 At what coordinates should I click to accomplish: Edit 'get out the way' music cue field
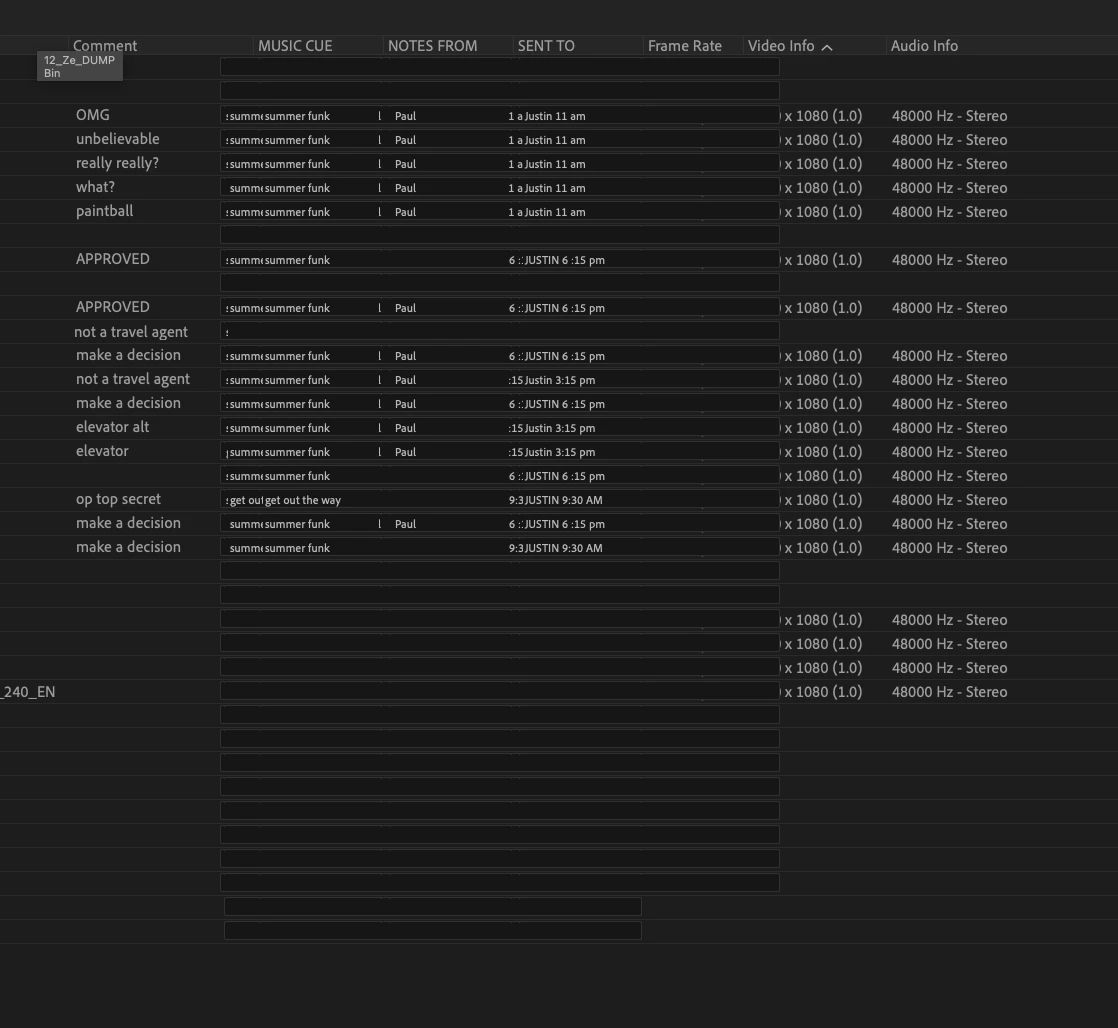click(303, 500)
